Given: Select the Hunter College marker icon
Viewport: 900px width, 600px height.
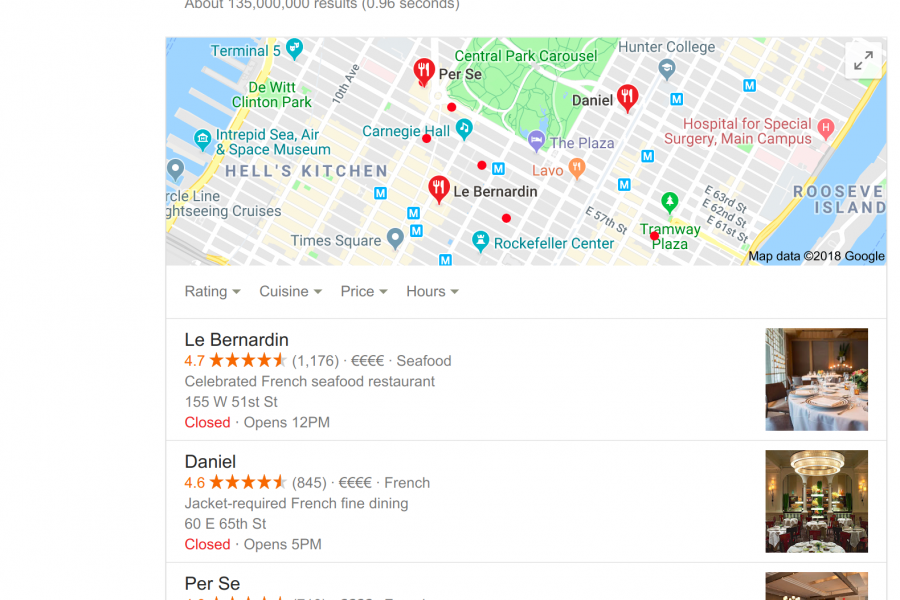Looking at the screenshot, I should click(666, 69).
